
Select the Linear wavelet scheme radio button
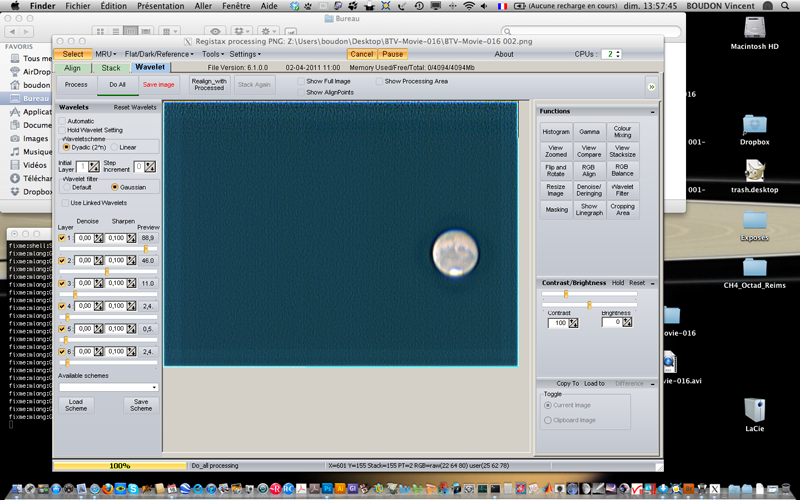pos(114,147)
